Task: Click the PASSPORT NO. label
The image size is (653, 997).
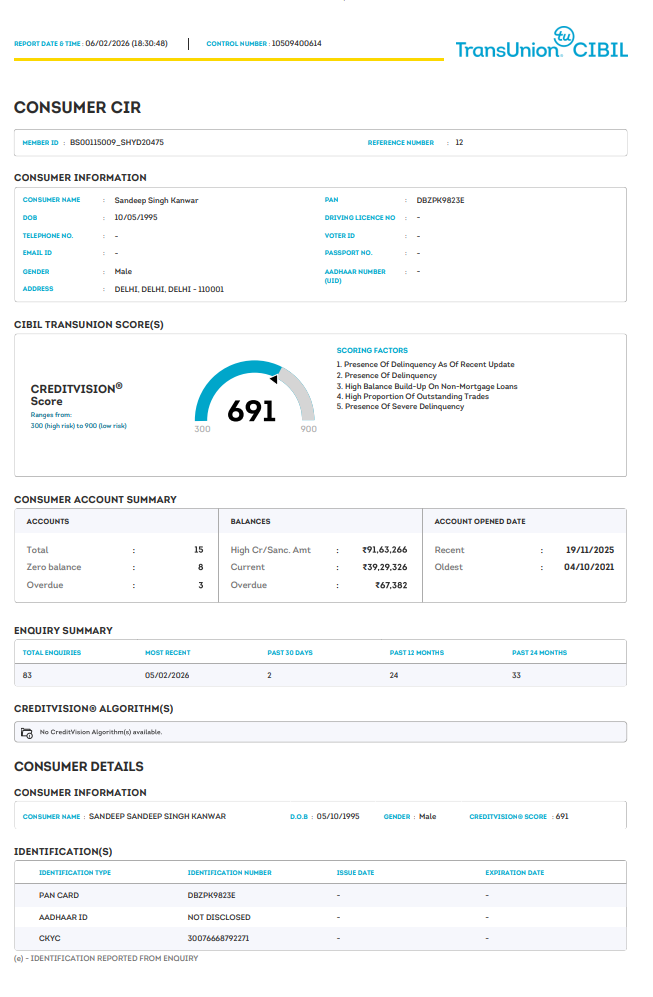Action: coord(348,253)
